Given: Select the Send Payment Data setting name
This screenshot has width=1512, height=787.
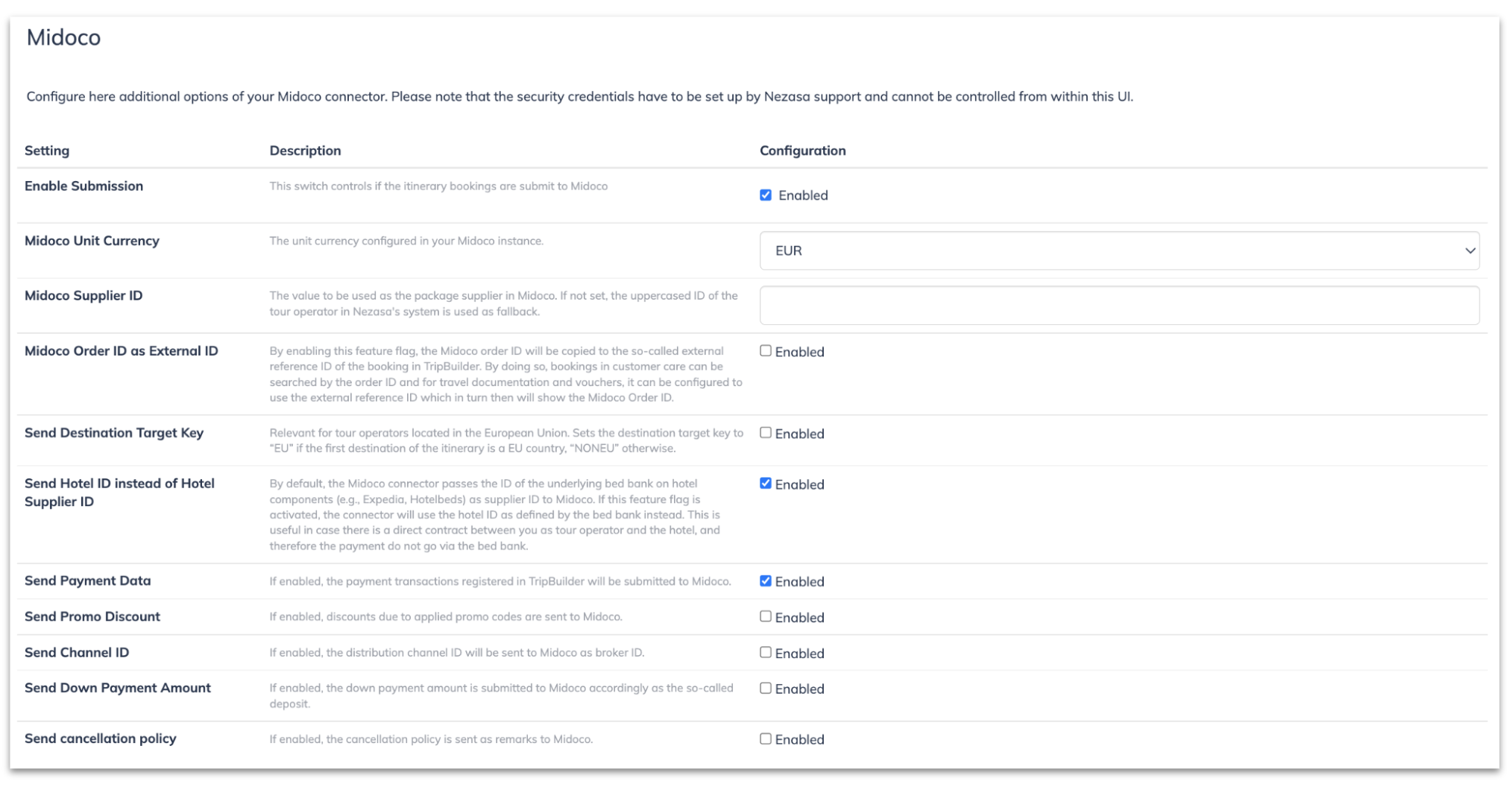Looking at the screenshot, I should (x=88, y=581).
